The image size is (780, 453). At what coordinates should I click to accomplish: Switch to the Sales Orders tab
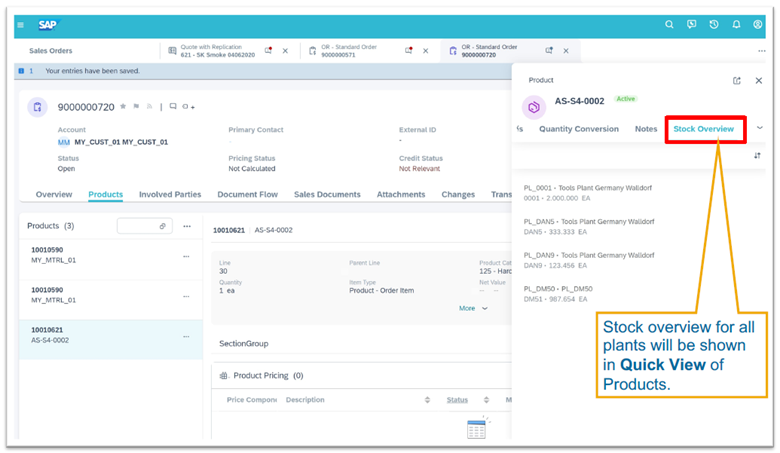[51, 51]
